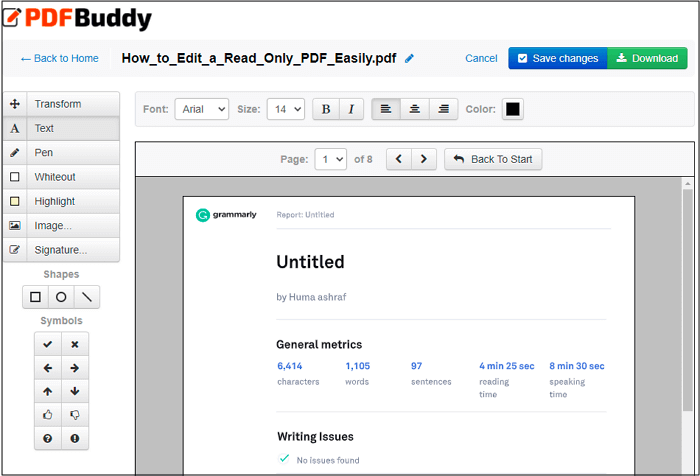This screenshot has height=476, width=700.
Task: Choose the line shape
Action: [x=87, y=297]
